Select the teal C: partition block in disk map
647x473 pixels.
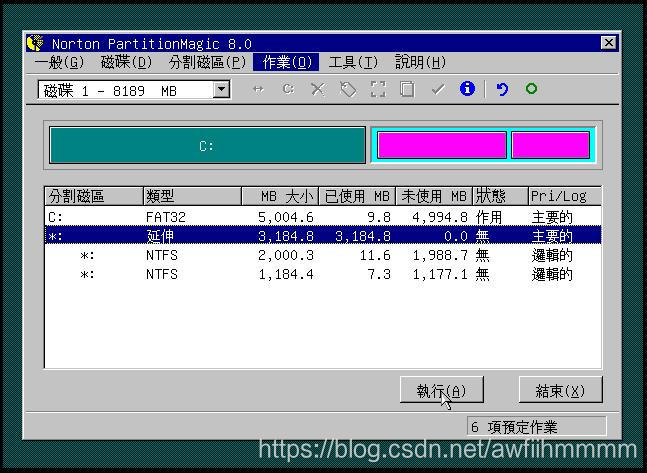(x=207, y=145)
